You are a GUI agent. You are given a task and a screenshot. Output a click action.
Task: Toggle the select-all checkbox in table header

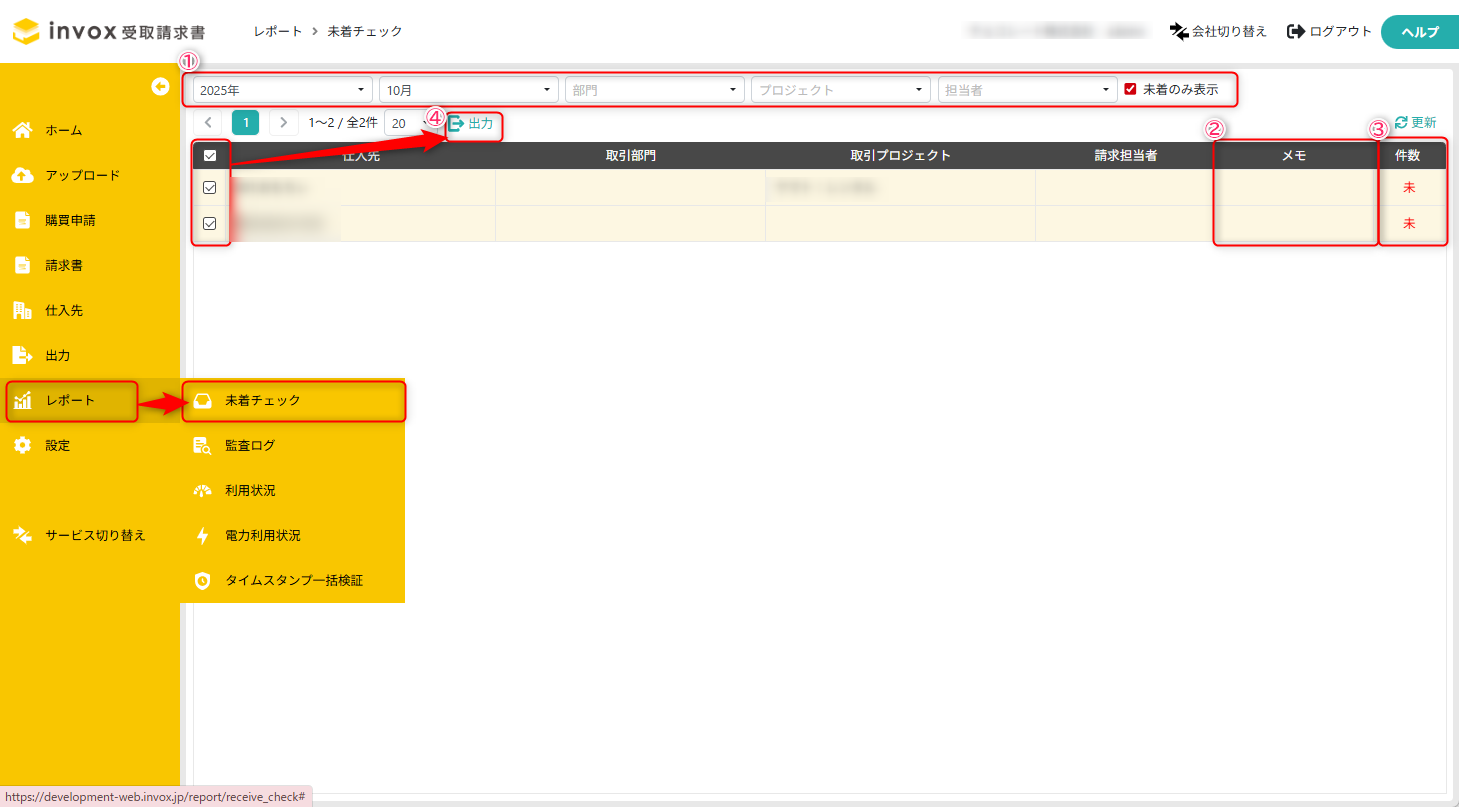210,155
